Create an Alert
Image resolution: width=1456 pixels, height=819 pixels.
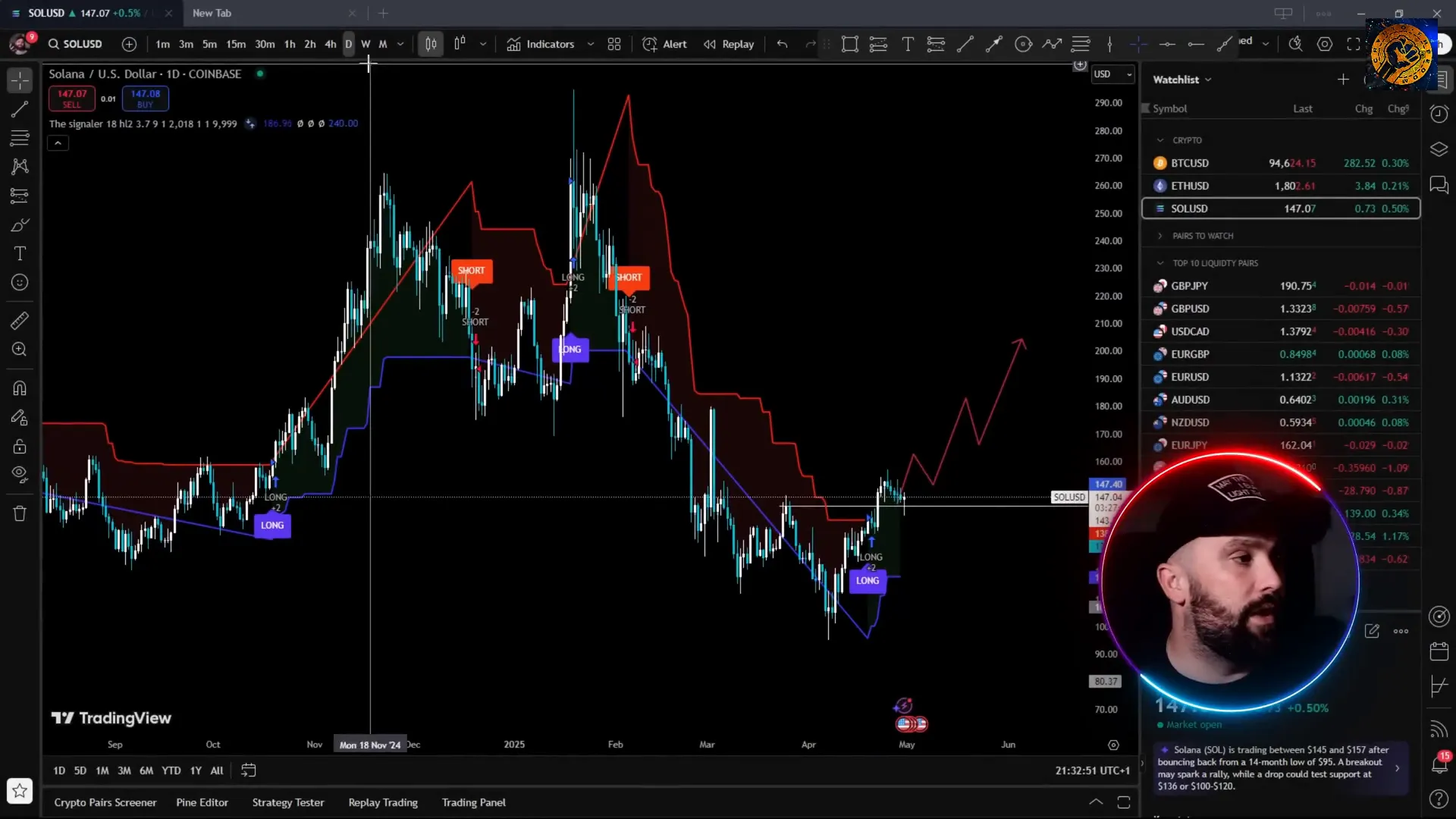click(x=664, y=44)
